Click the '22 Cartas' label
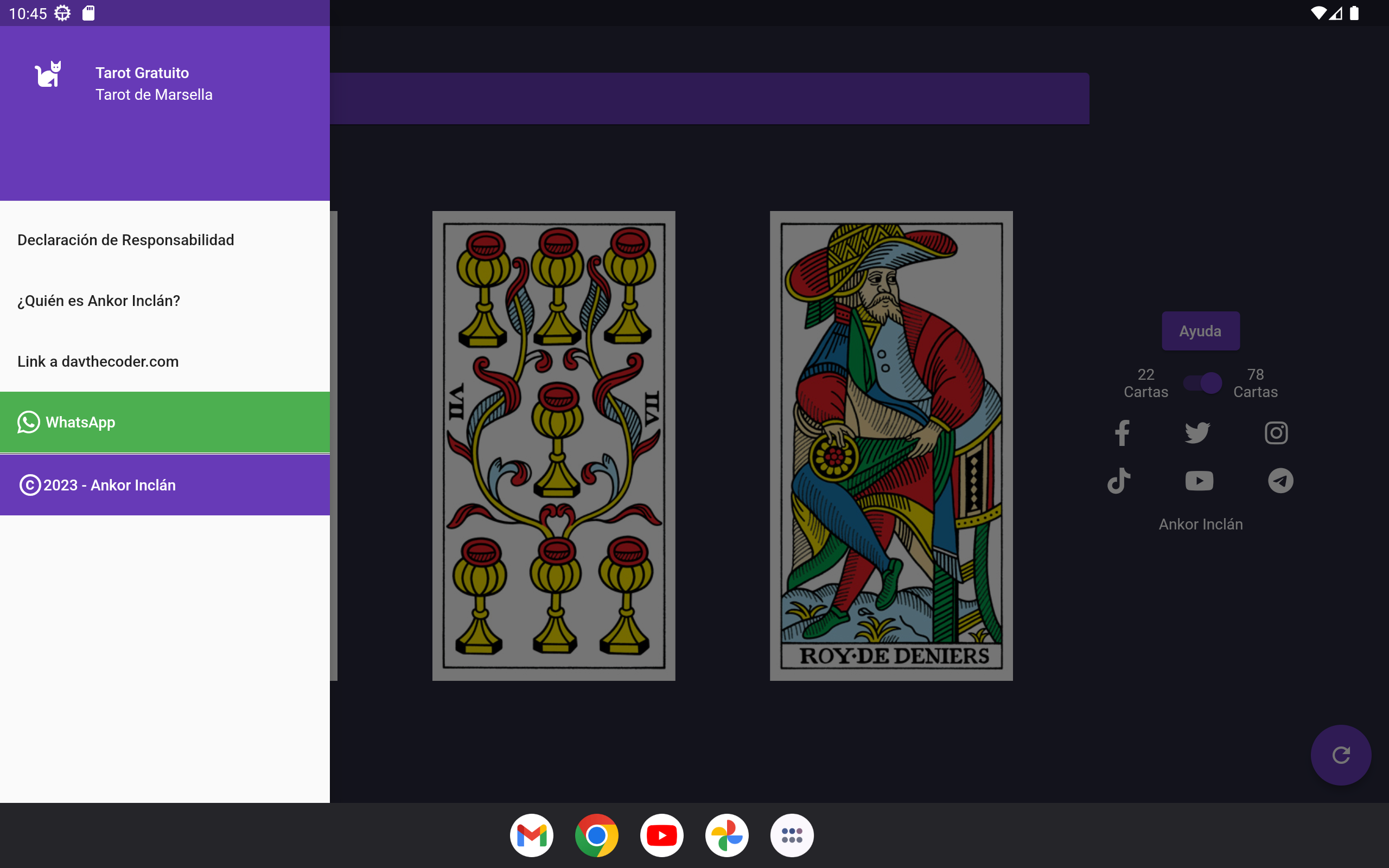 tap(1145, 384)
